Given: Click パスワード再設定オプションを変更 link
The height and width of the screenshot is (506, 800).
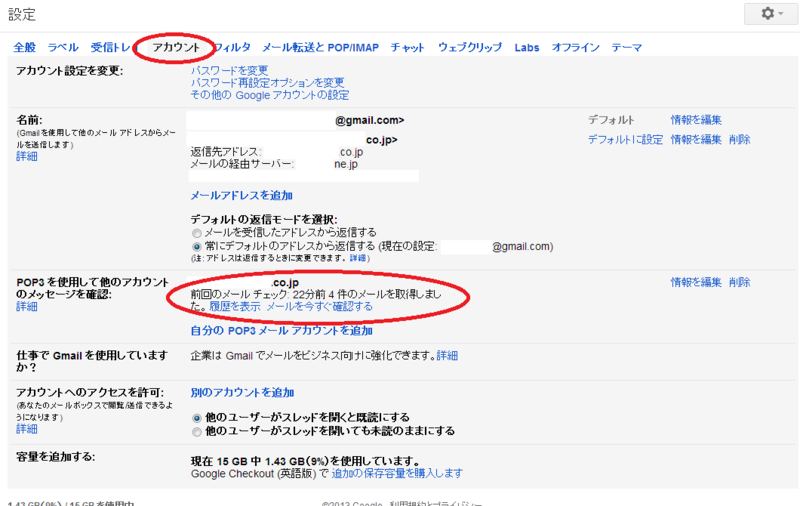Looking at the screenshot, I should (x=267, y=83).
